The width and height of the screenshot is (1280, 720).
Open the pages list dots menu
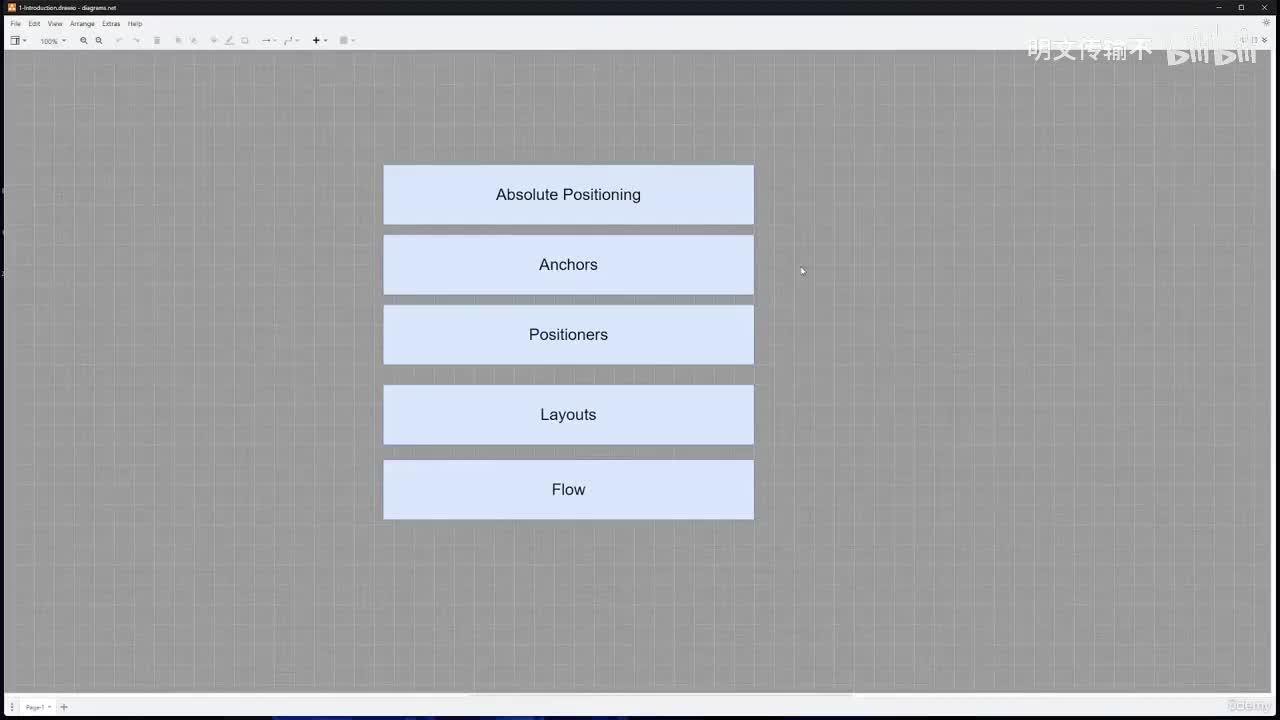[x=12, y=707]
